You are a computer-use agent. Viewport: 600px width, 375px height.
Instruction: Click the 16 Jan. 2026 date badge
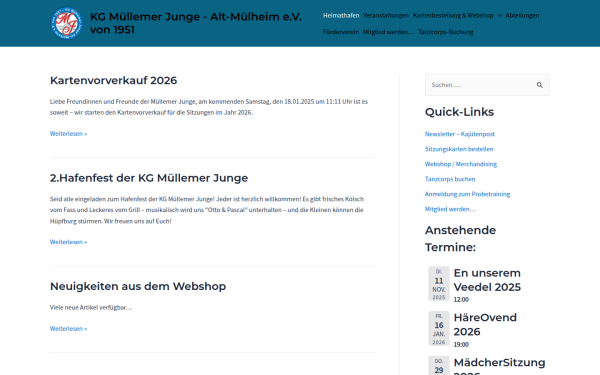coord(439,328)
